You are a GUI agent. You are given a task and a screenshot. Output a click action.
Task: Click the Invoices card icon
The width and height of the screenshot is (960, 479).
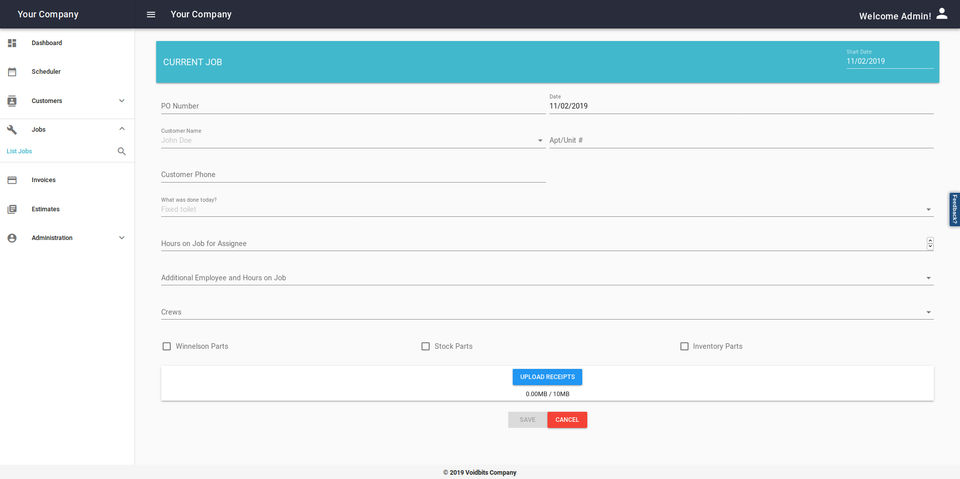(x=12, y=180)
